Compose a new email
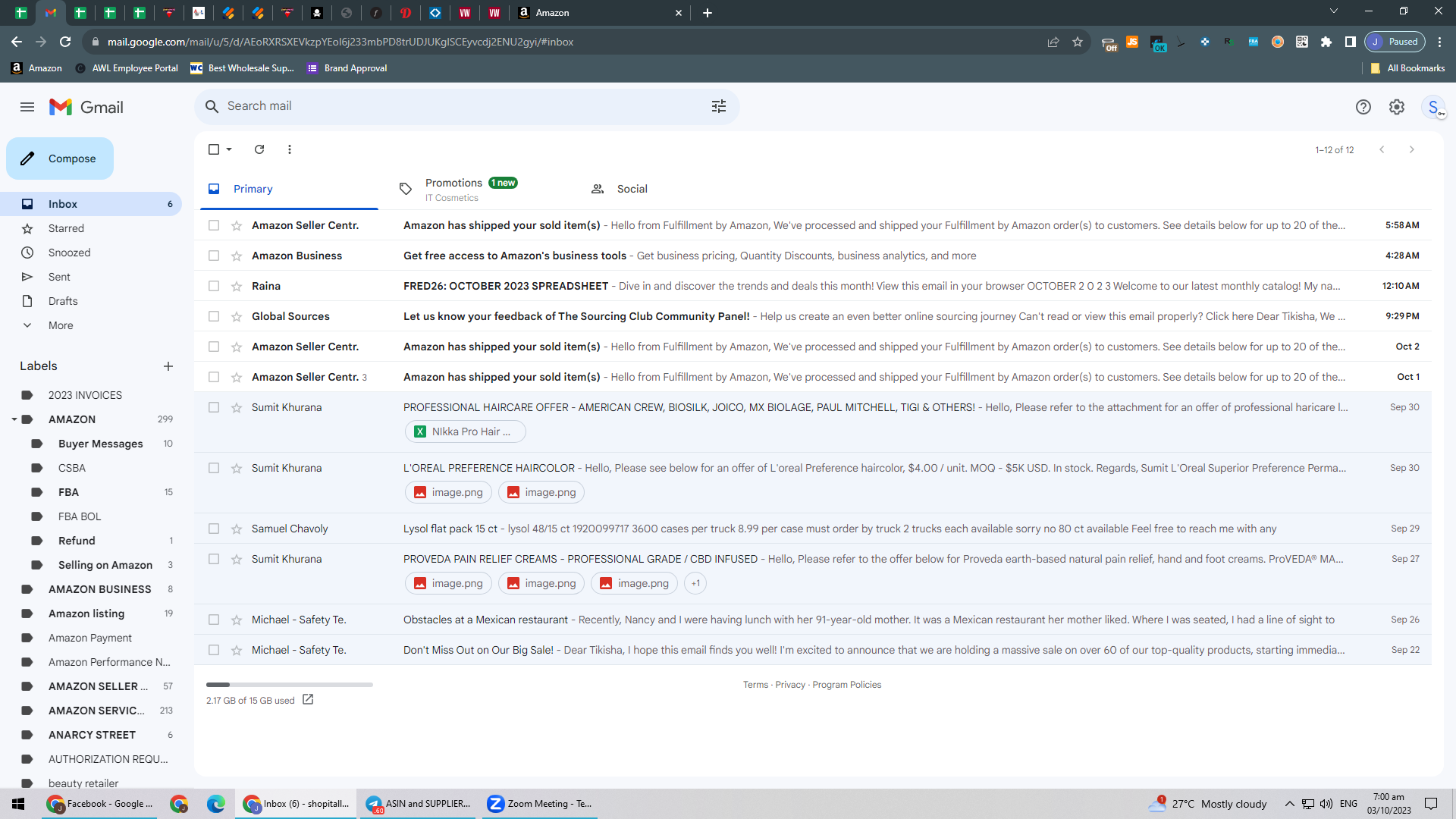Viewport: 1456px width, 819px height. (x=60, y=158)
